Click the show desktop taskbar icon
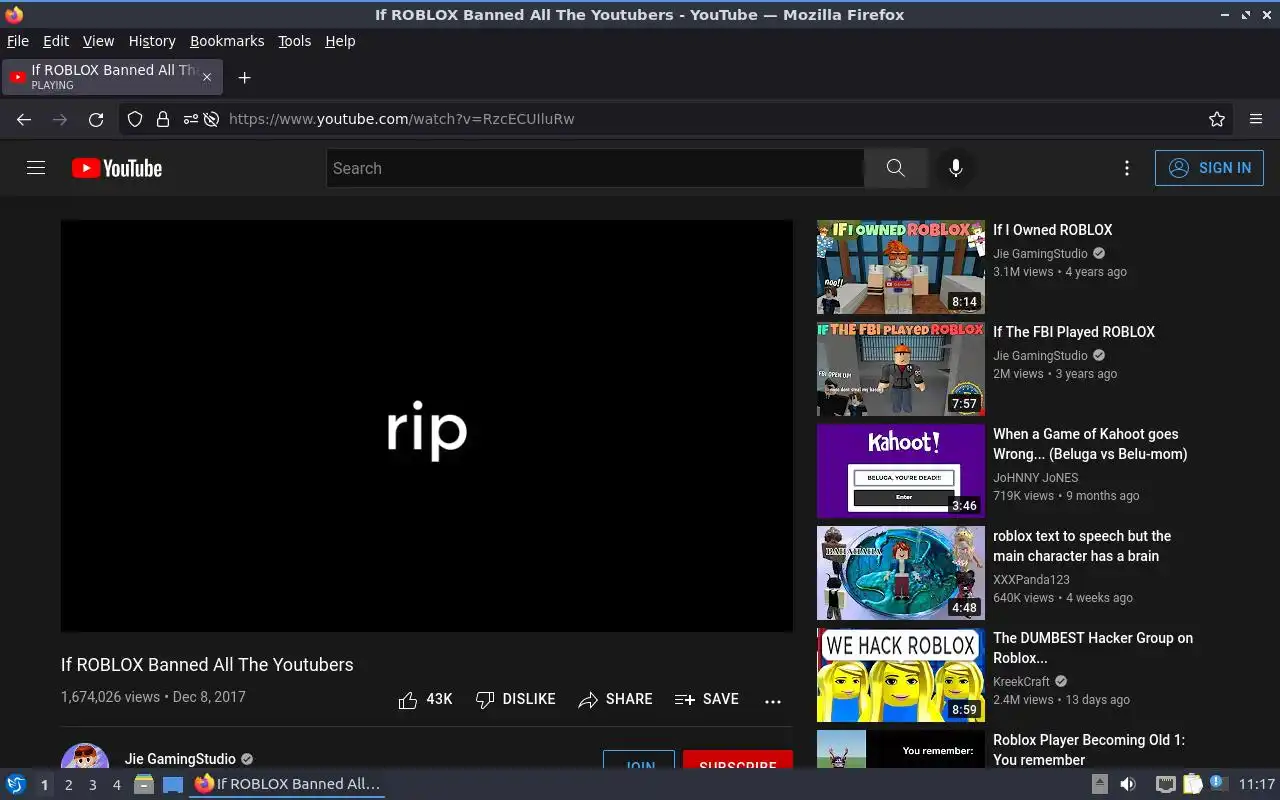Viewport: 1280px width, 800px height. pos(173,785)
